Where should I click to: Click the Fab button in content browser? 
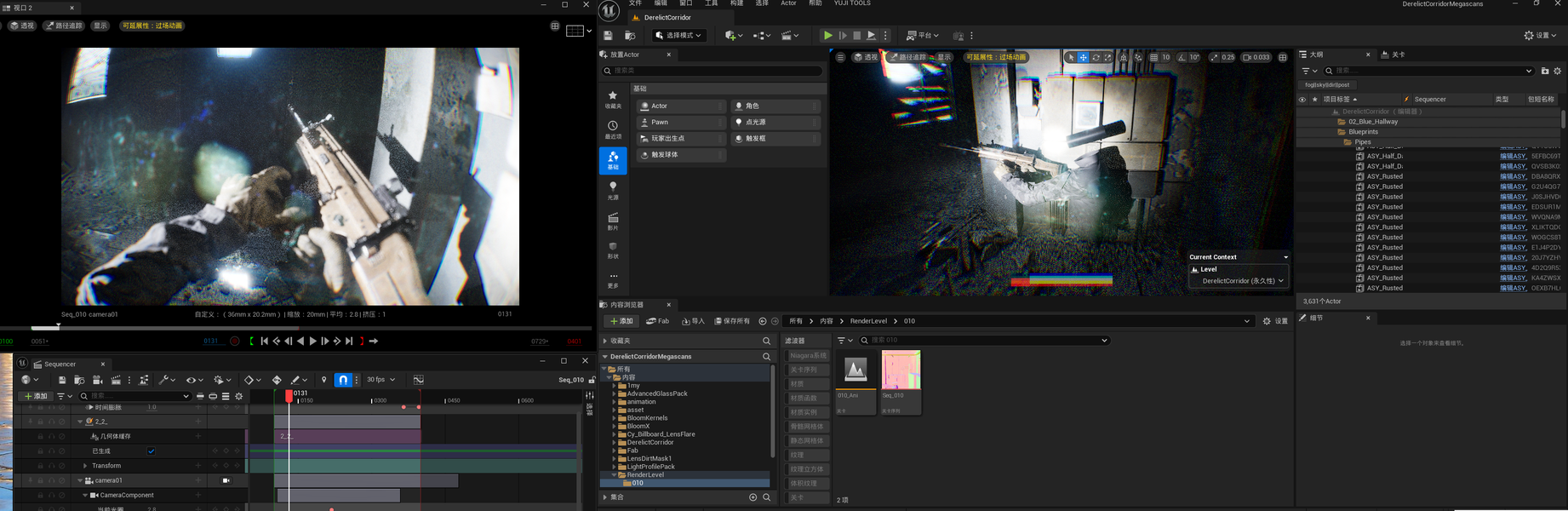click(658, 321)
